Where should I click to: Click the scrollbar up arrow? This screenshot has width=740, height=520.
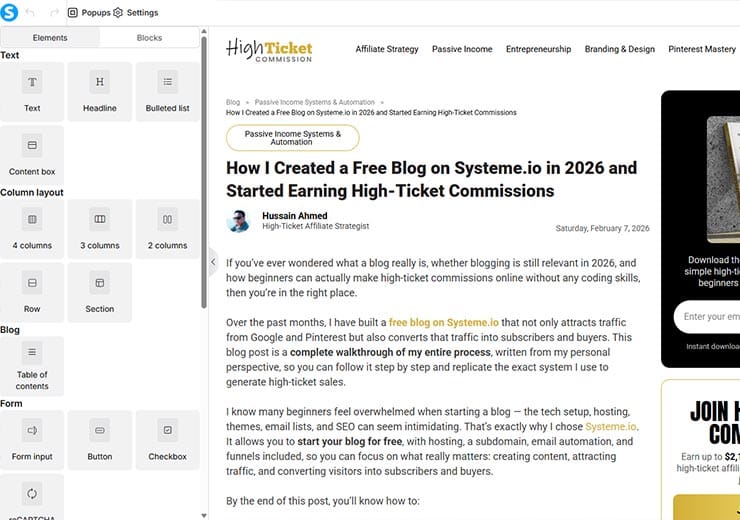[x=204, y=32]
